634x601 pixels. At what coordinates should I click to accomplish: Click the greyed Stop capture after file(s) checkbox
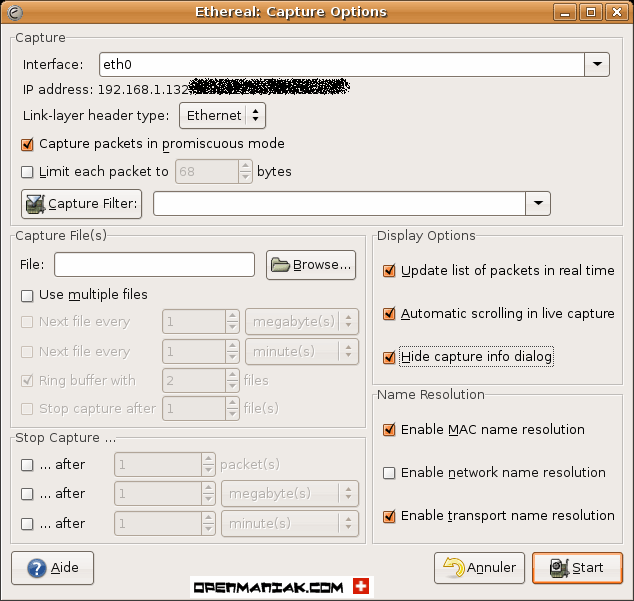[27, 409]
